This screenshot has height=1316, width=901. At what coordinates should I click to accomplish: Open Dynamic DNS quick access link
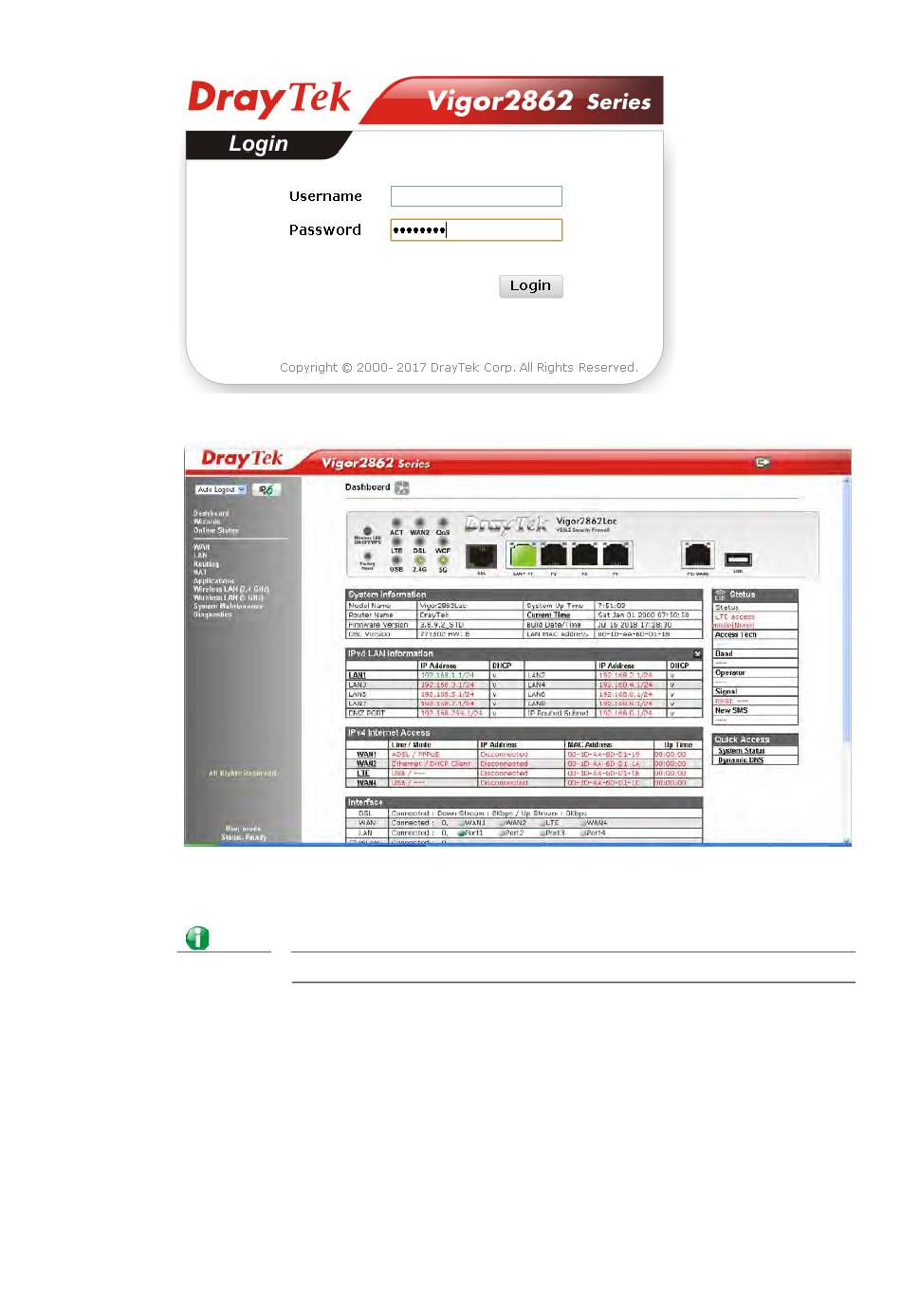(741, 760)
